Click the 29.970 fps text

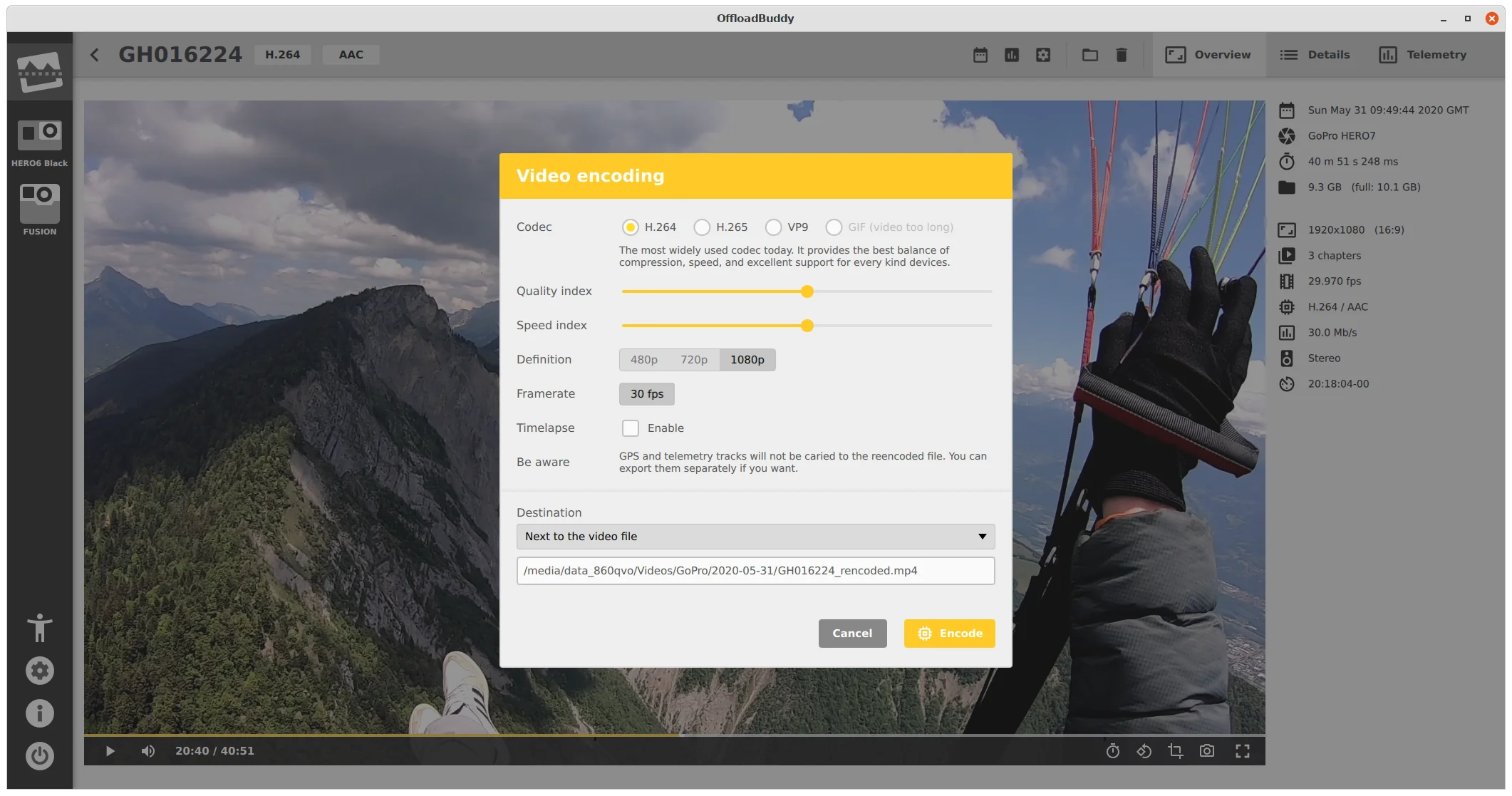click(x=1335, y=281)
